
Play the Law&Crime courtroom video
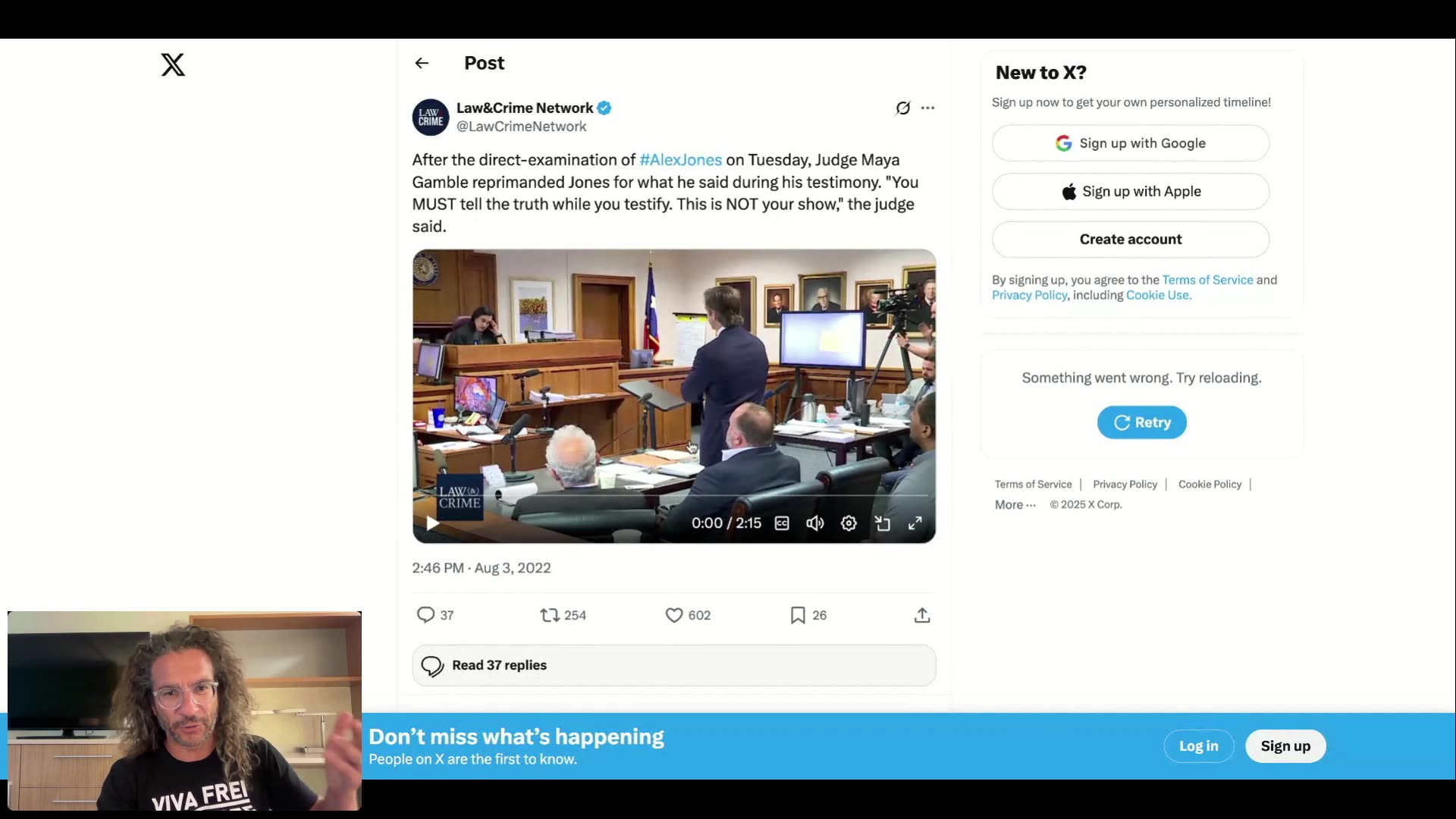[x=433, y=523]
